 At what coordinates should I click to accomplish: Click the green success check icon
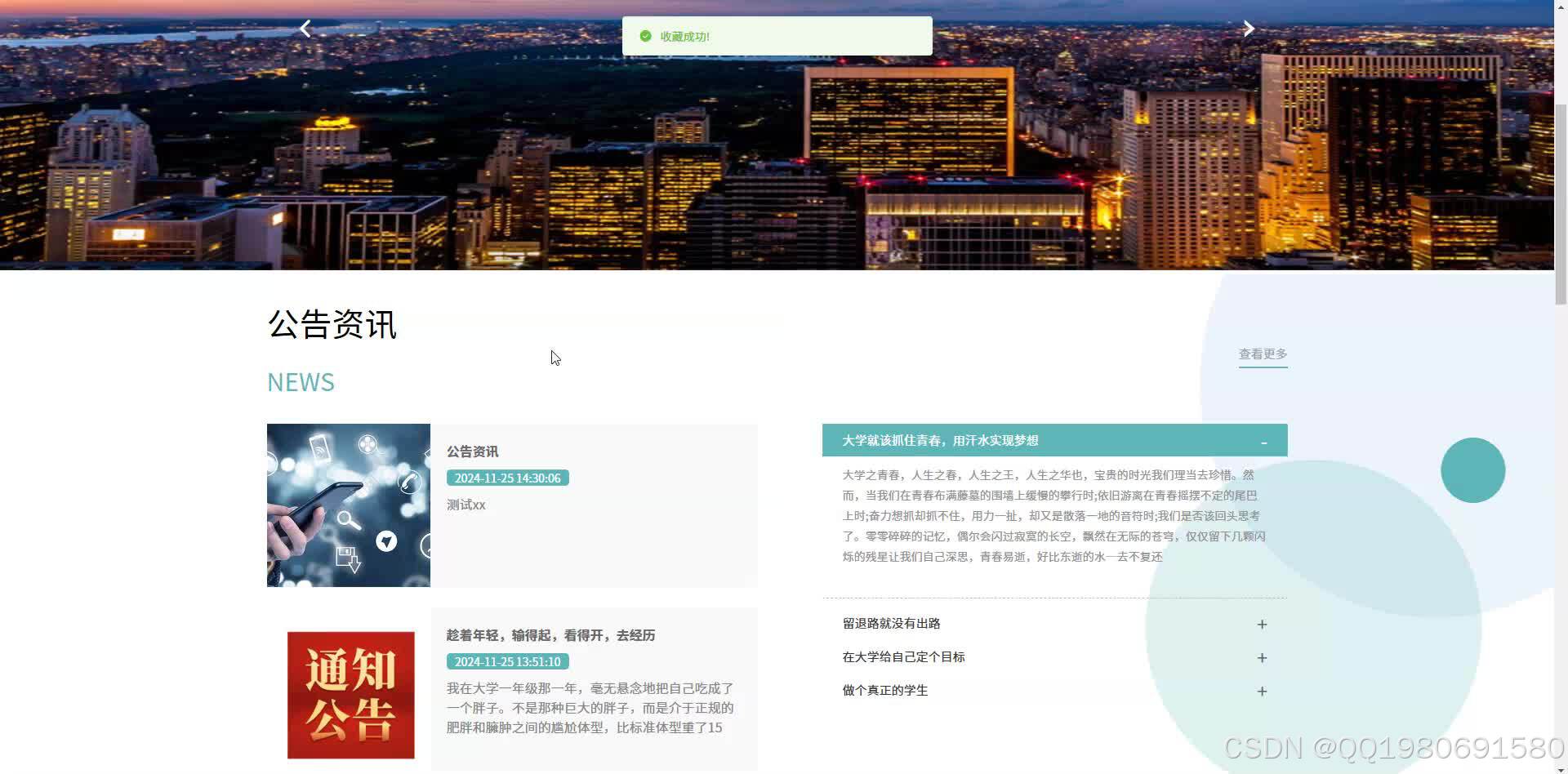(645, 36)
